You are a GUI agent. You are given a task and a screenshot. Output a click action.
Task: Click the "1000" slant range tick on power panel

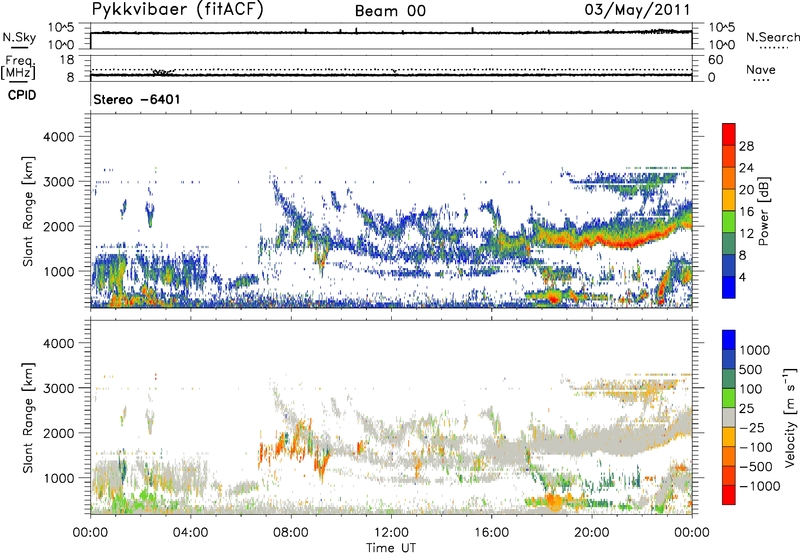tap(58, 271)
